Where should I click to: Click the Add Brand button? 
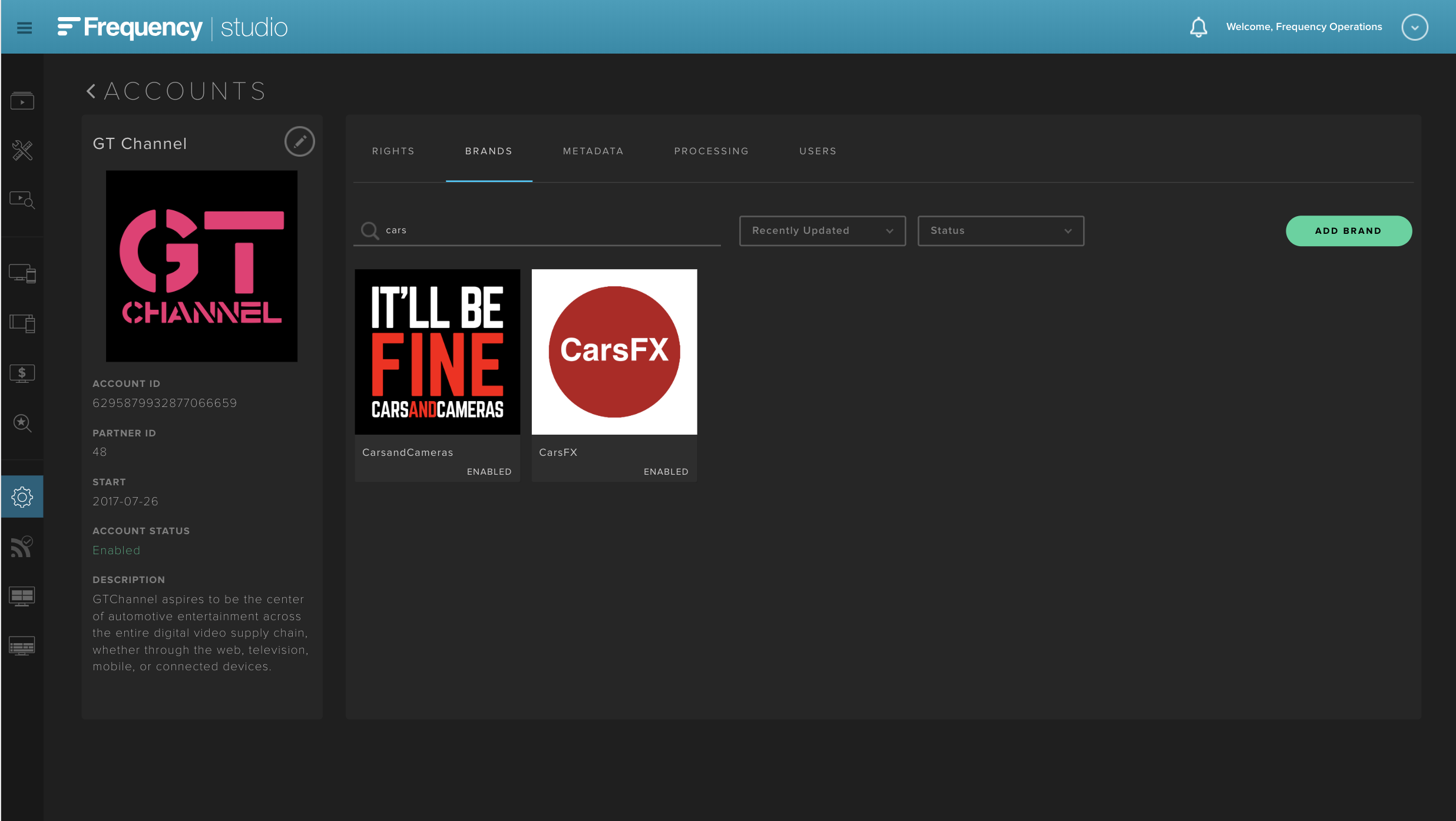tap(1349, 231)
